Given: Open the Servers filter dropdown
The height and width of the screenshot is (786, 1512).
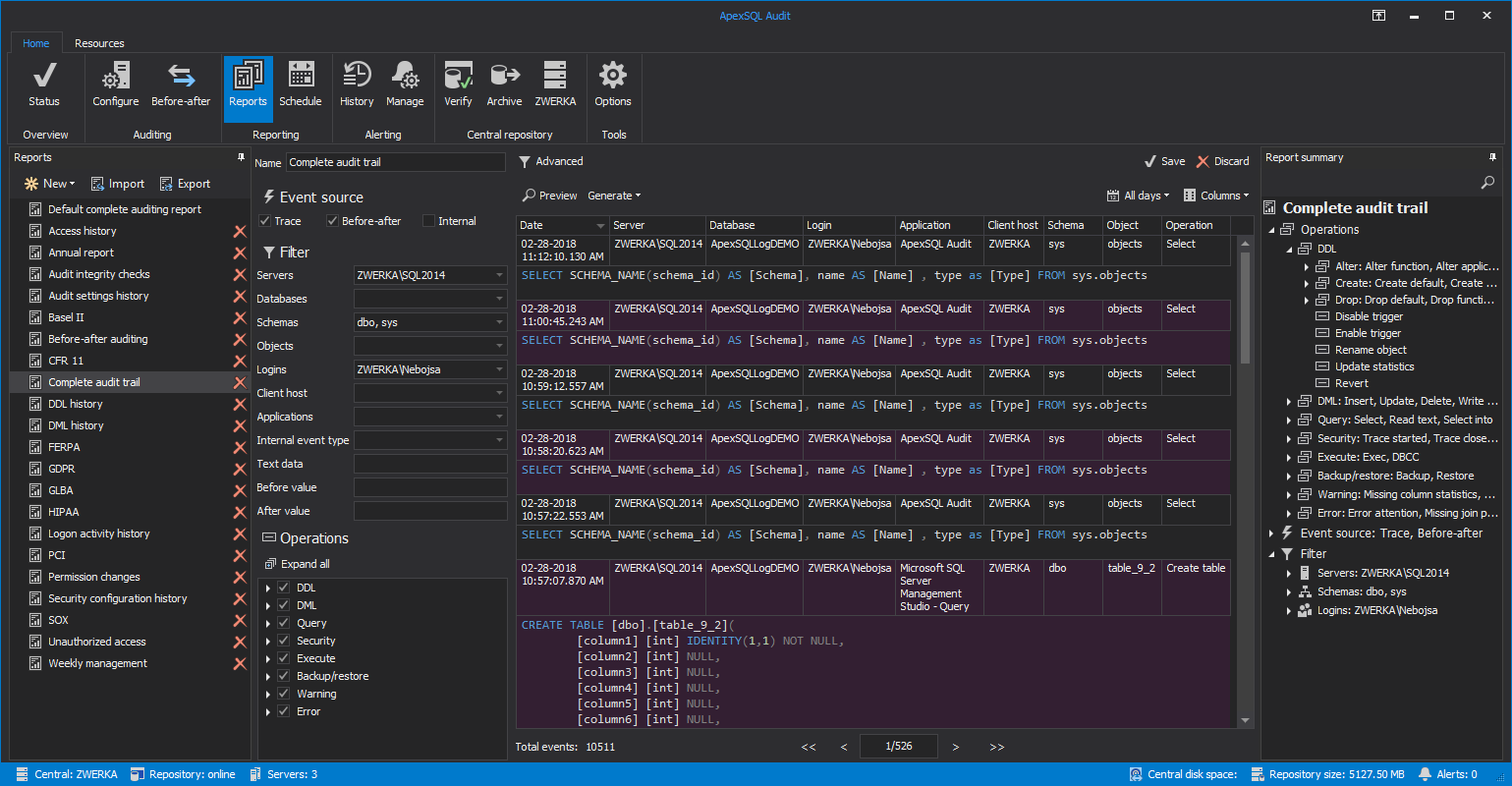Looking at the screenshot, I should (500, 274).
